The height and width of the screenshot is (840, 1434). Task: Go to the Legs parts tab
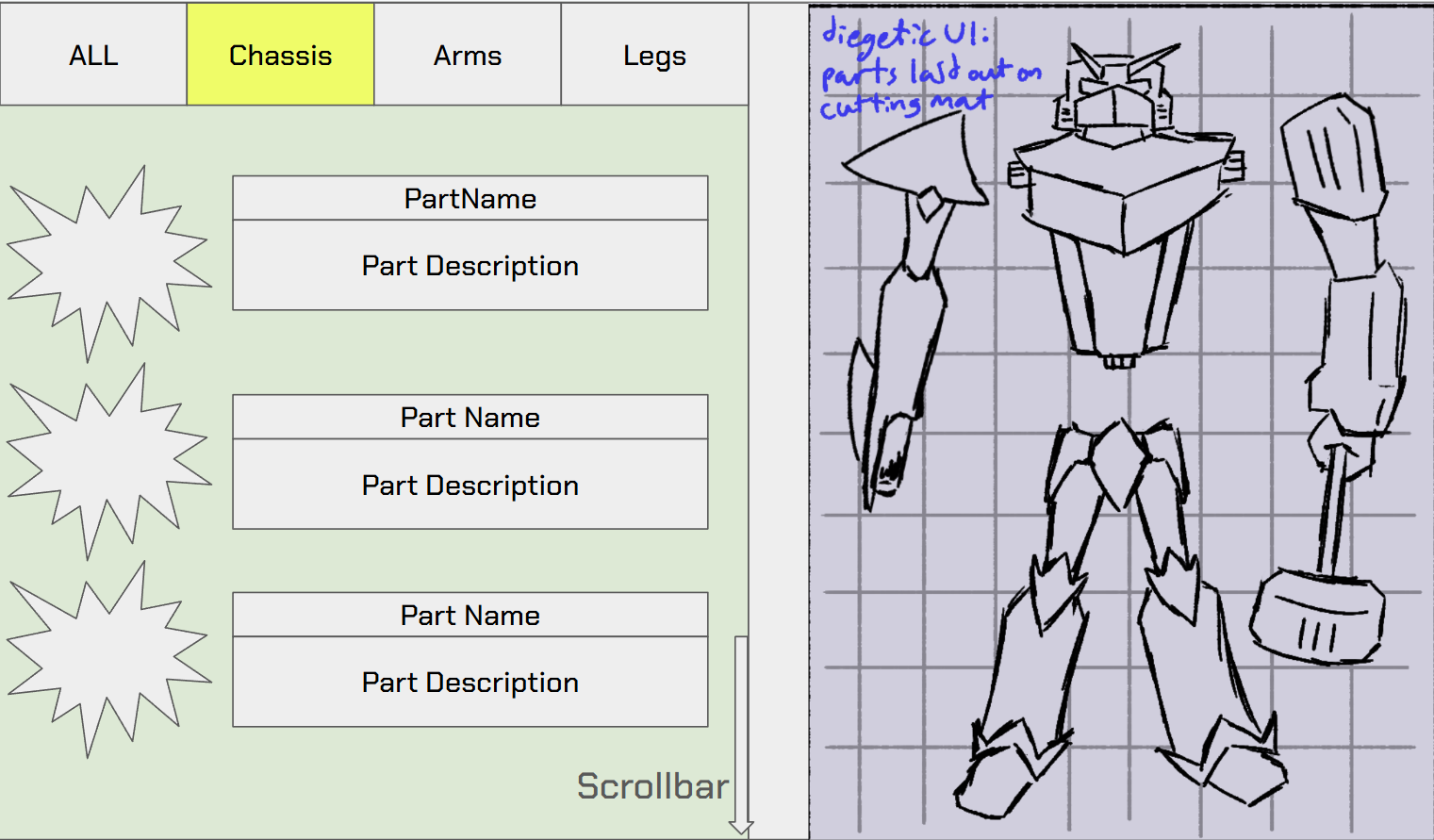pyautogui.click(x=654, y=55)
